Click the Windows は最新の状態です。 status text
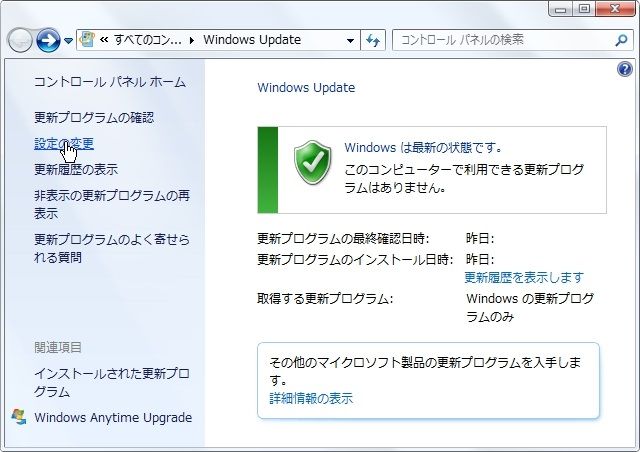The height and width of the screenshot is (452, 640). tap(423, 147)
